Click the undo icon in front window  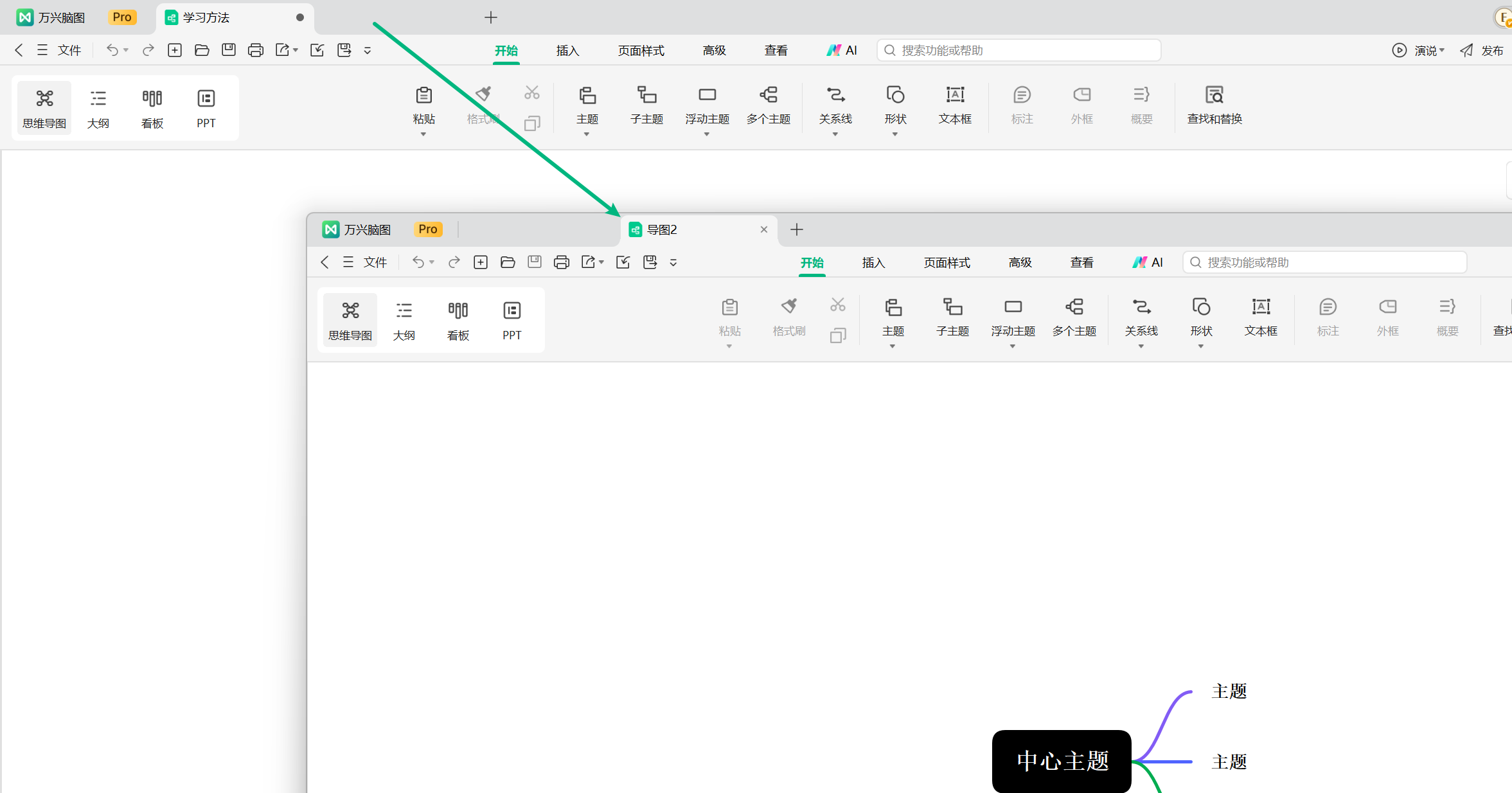tap(418, 262)
